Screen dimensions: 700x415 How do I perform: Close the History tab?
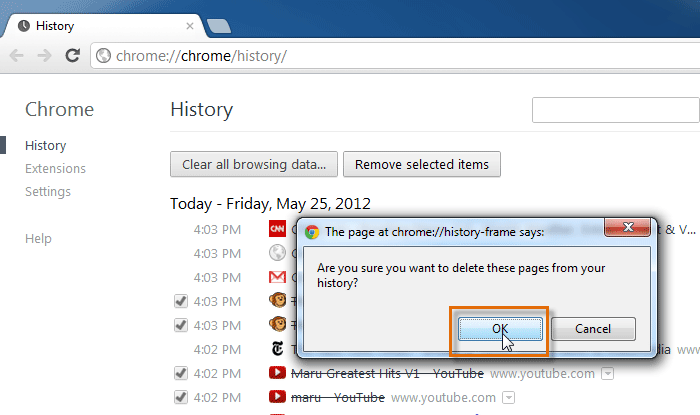(190, 26)
